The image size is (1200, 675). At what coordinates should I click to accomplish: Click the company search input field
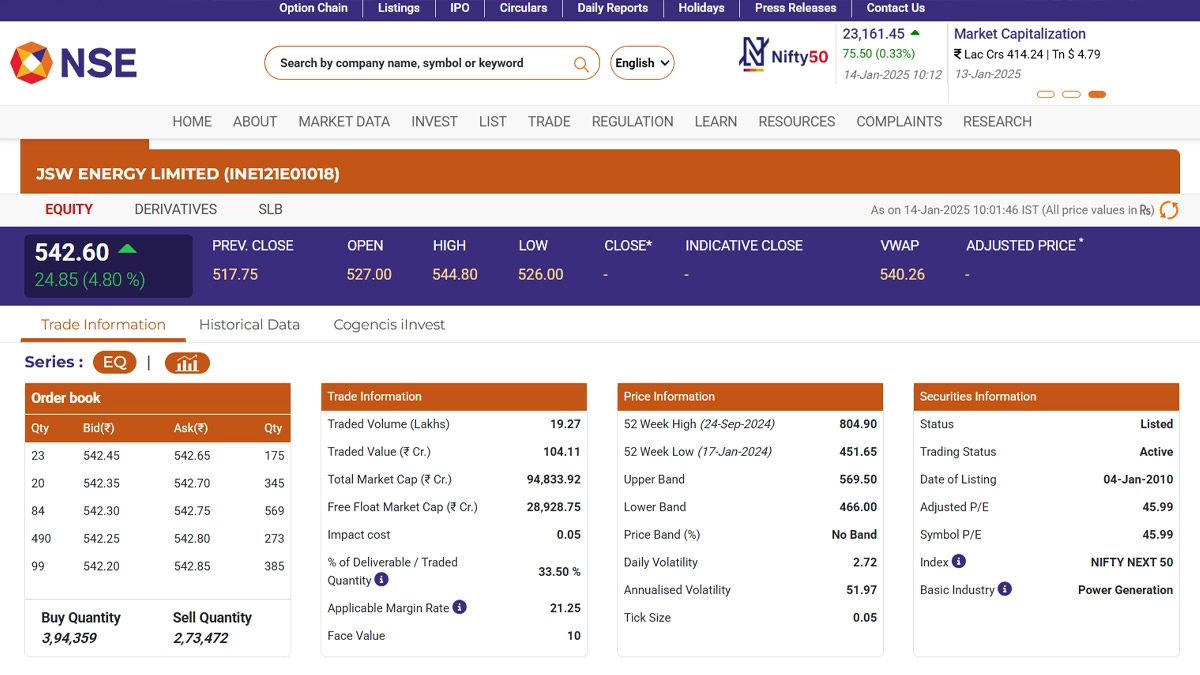tap(420, 63)
